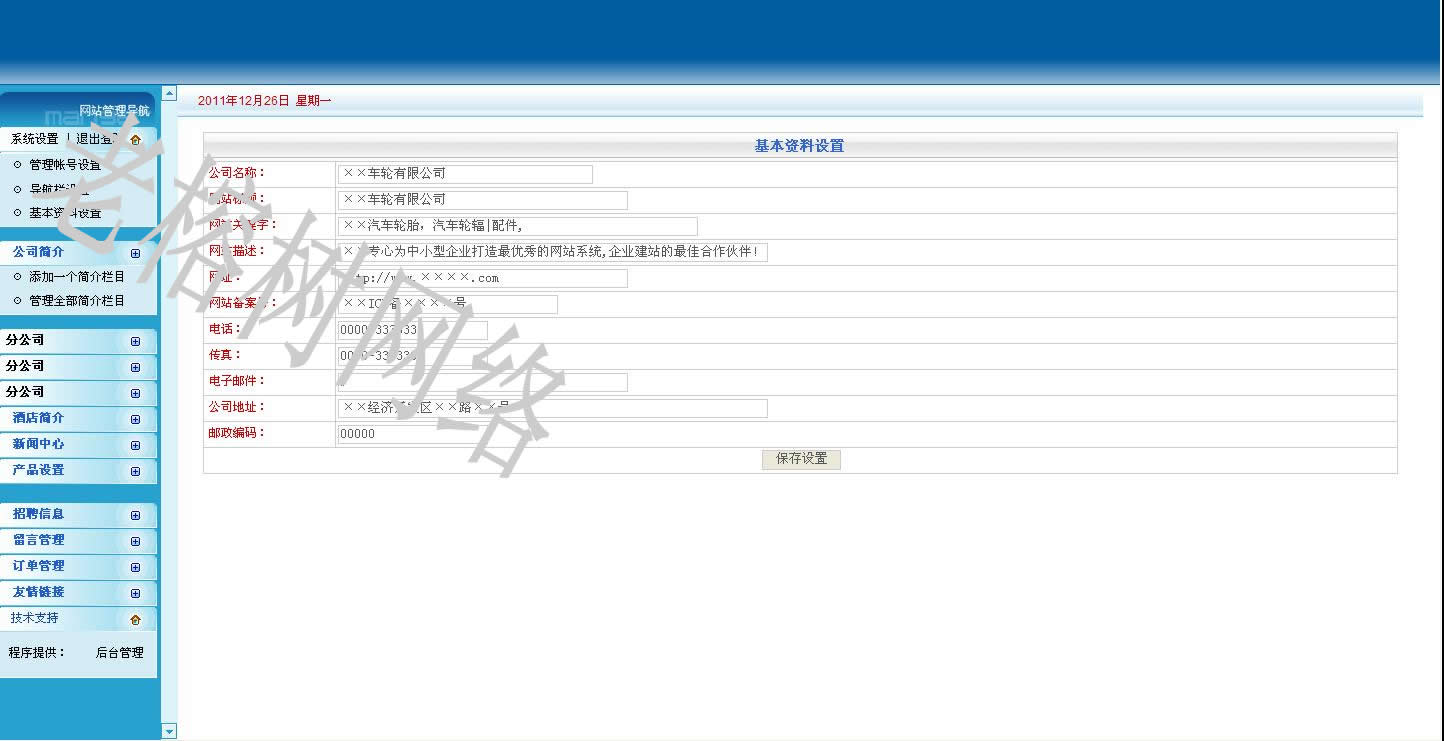1444x741 pixels.
Task: Click the 公司名称 input field
Action: [465, 174]
